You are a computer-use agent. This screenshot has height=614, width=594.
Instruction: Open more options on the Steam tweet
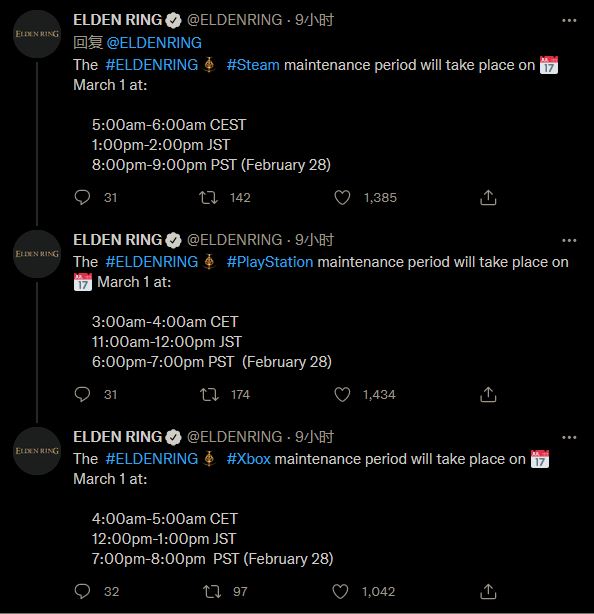(569, 20)
